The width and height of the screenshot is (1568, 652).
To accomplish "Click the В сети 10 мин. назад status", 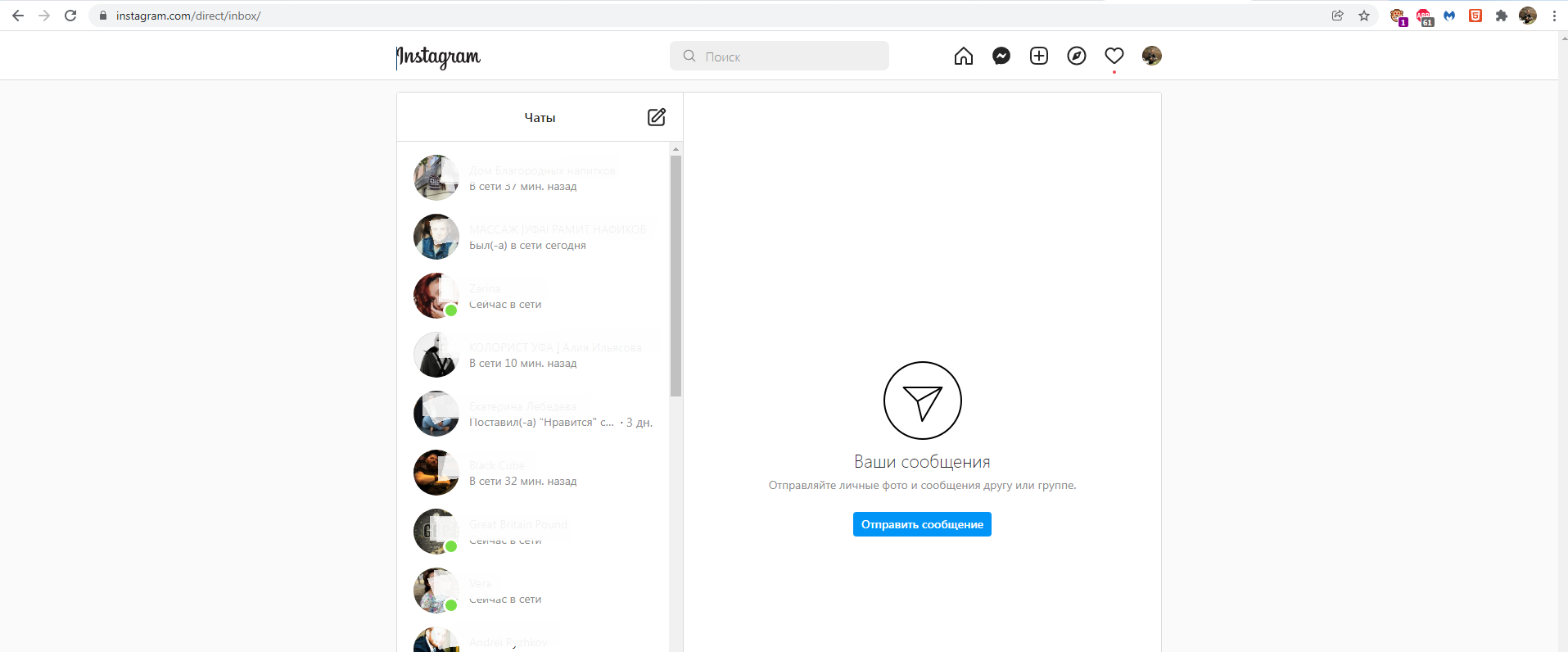I will click(522, 364).
